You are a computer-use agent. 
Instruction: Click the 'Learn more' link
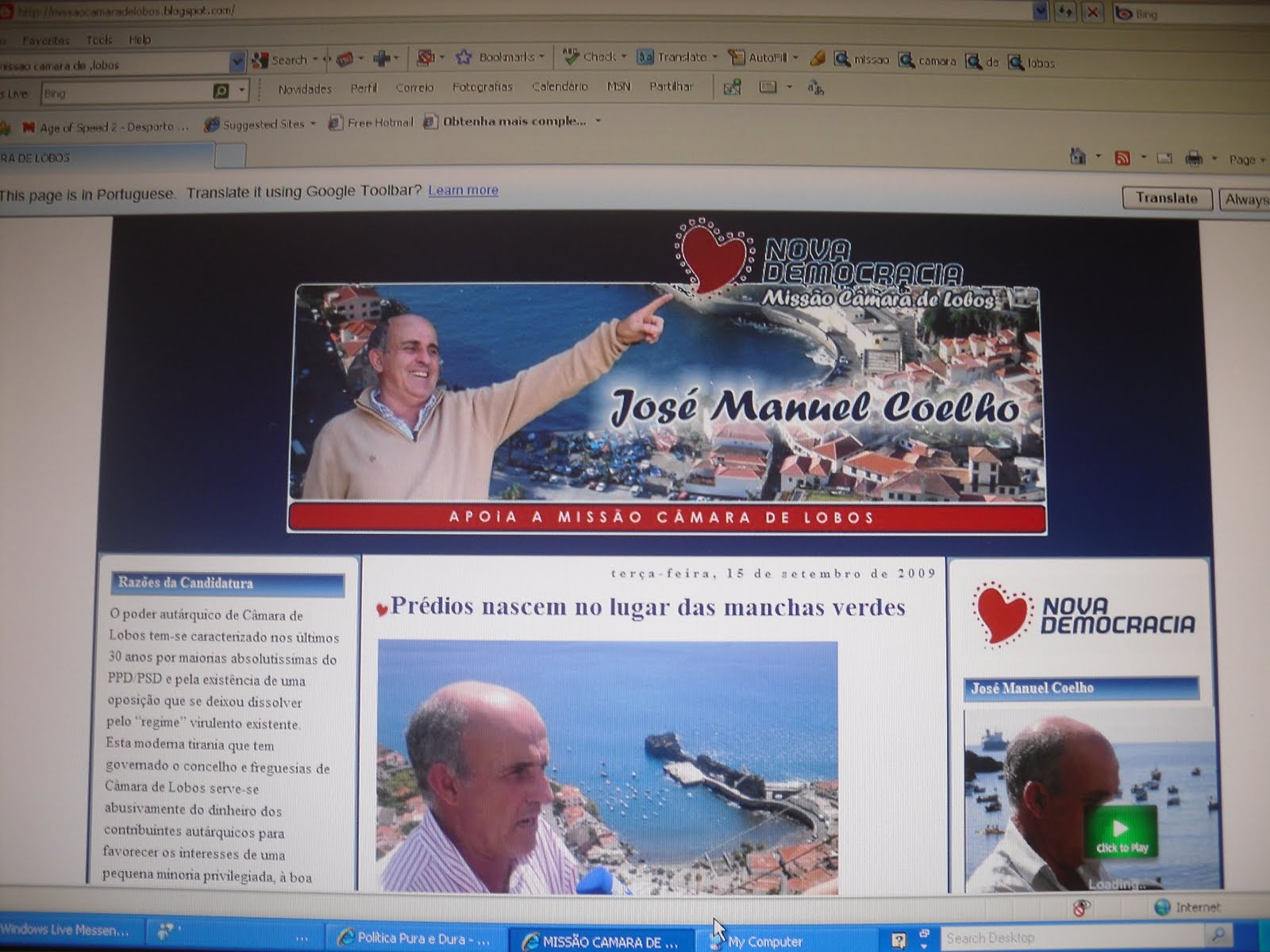pyautogui.click(x=463, y=190)
